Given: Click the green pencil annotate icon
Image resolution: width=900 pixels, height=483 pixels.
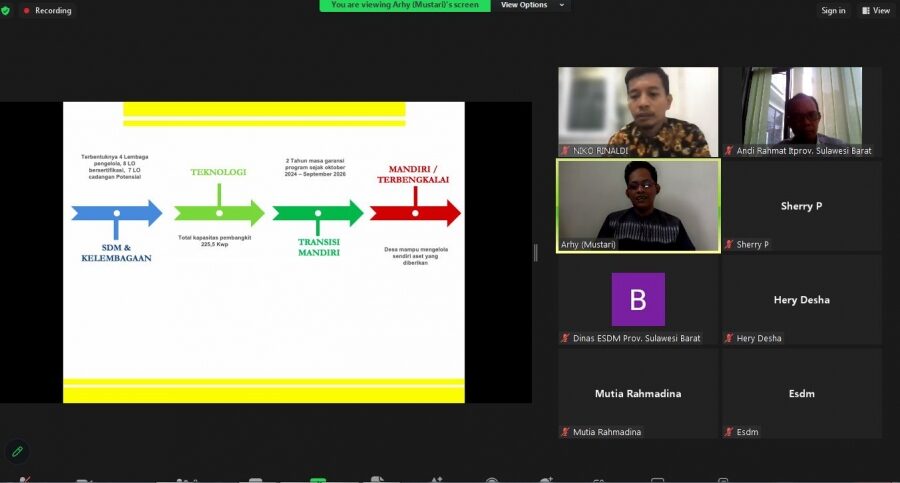Looking at the screenshot, I should (17, 451).
